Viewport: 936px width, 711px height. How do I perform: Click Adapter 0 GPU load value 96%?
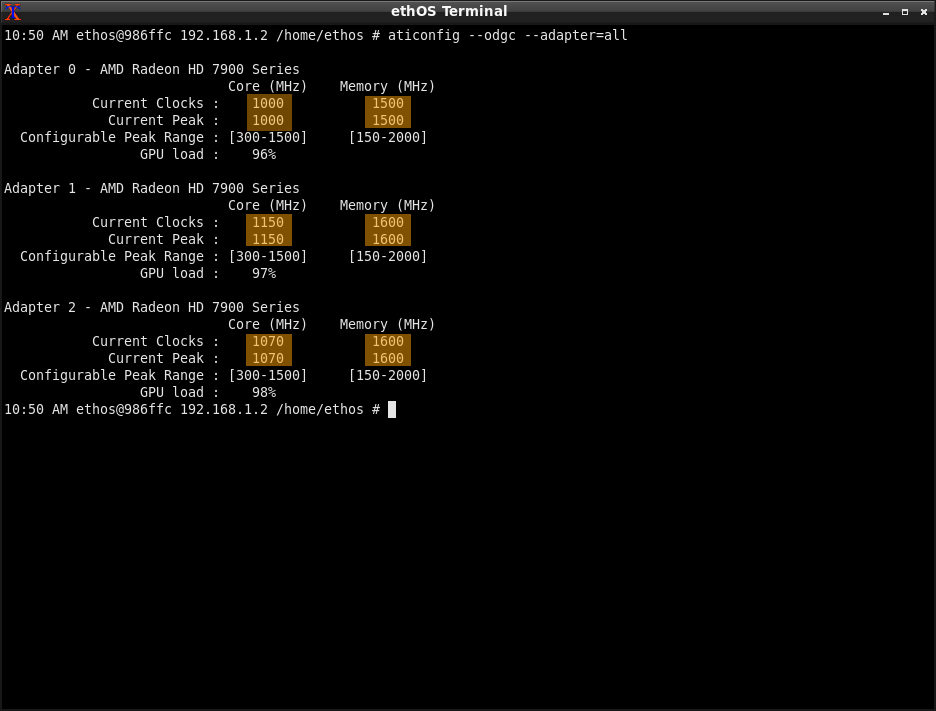click(264, 155)
